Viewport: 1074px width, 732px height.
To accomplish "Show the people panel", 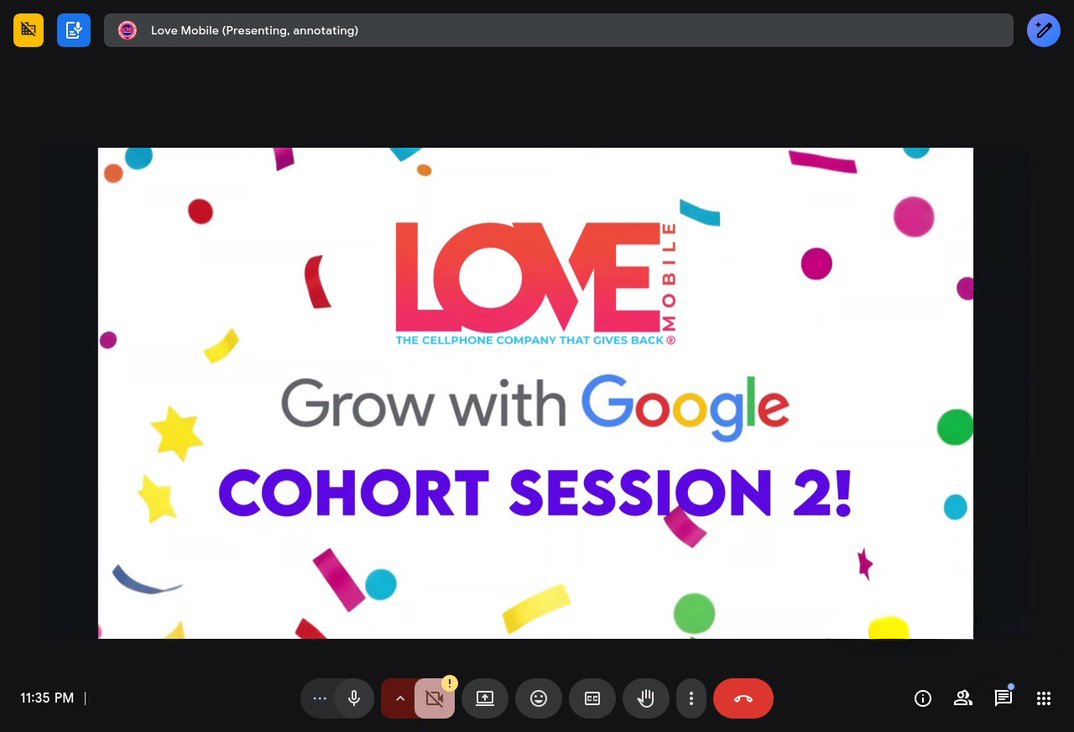I will (x=963, y=698).
